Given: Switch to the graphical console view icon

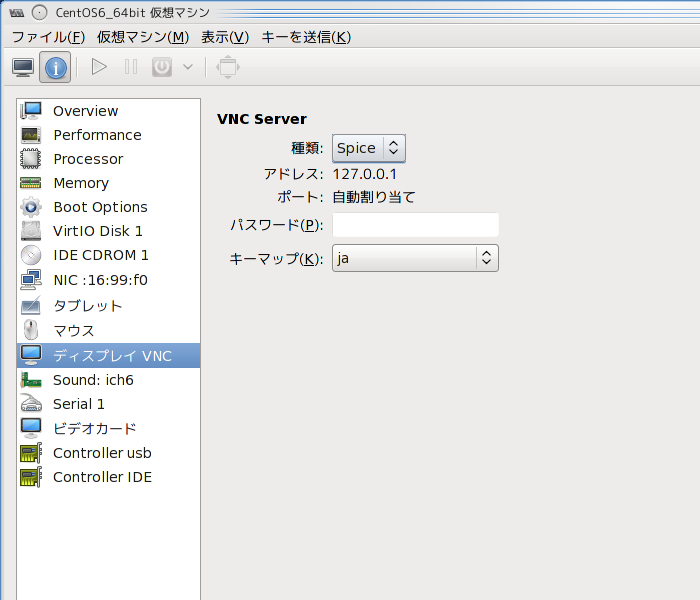Looking at the screenshot, I should (23, 67).
